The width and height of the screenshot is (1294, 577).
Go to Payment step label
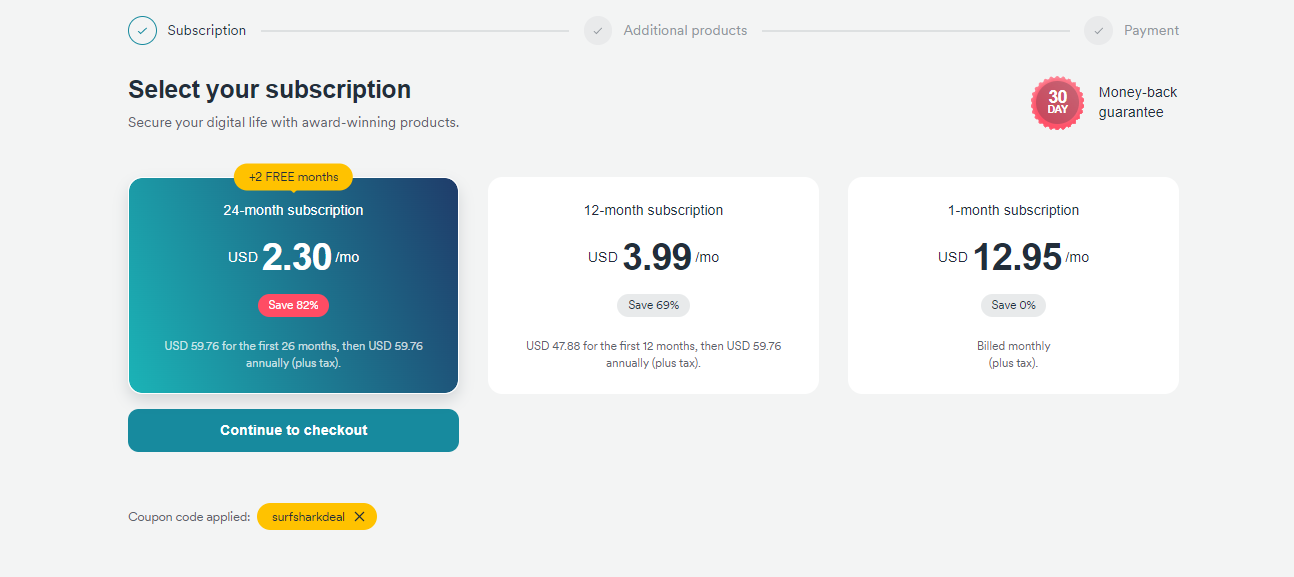[1151, 30]
